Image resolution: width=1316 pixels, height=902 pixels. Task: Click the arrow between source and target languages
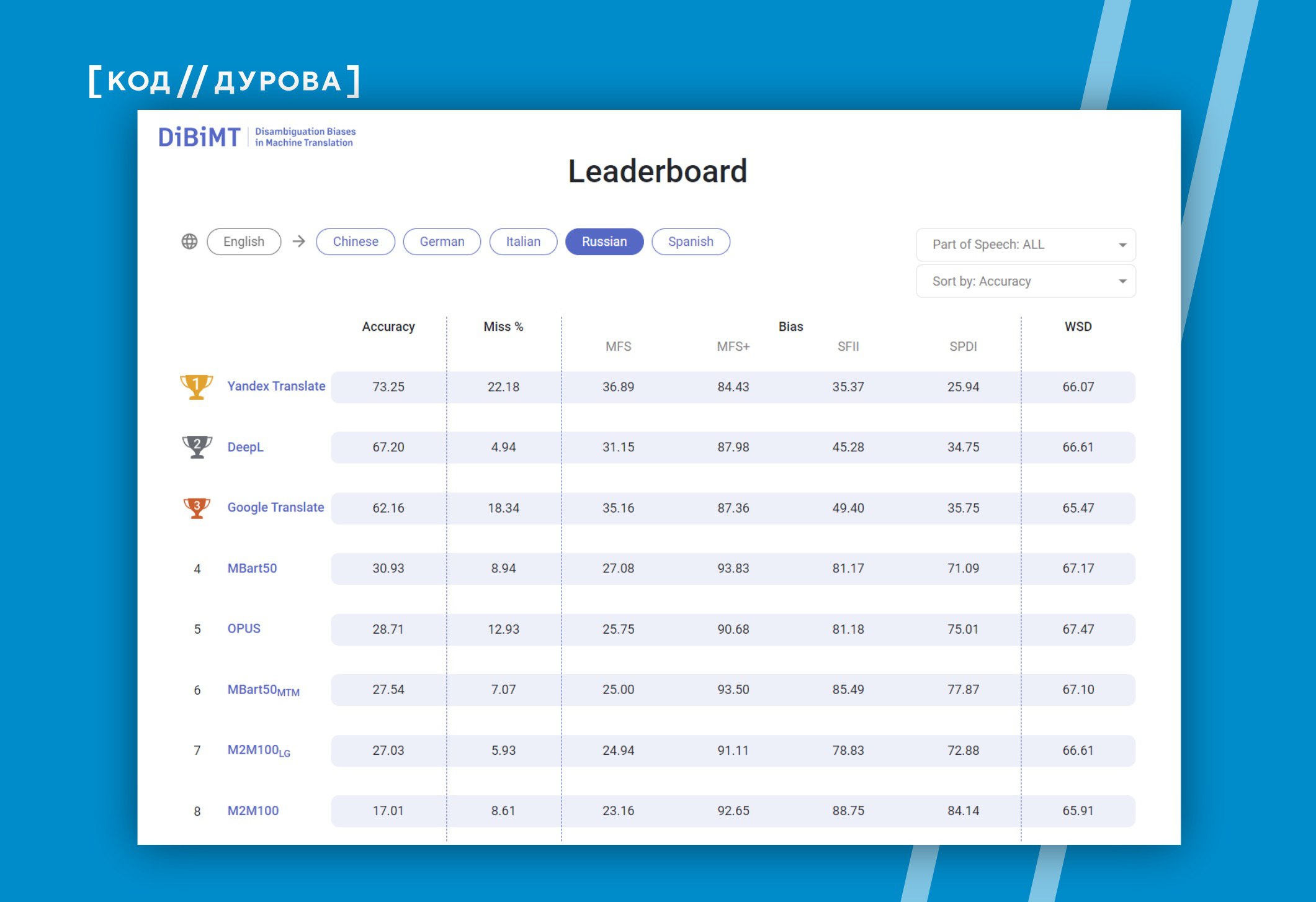pyautogui.click(x=299, y=241)
